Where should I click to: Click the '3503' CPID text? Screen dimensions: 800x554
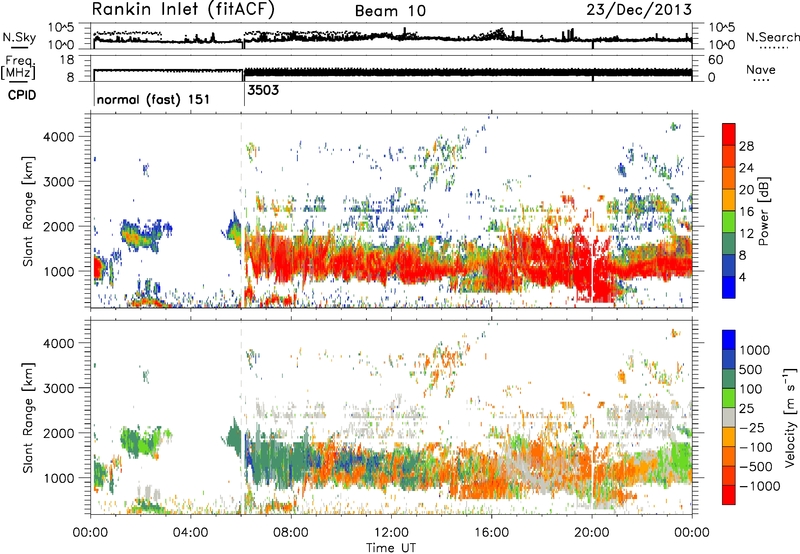click(x=263, y=90)
